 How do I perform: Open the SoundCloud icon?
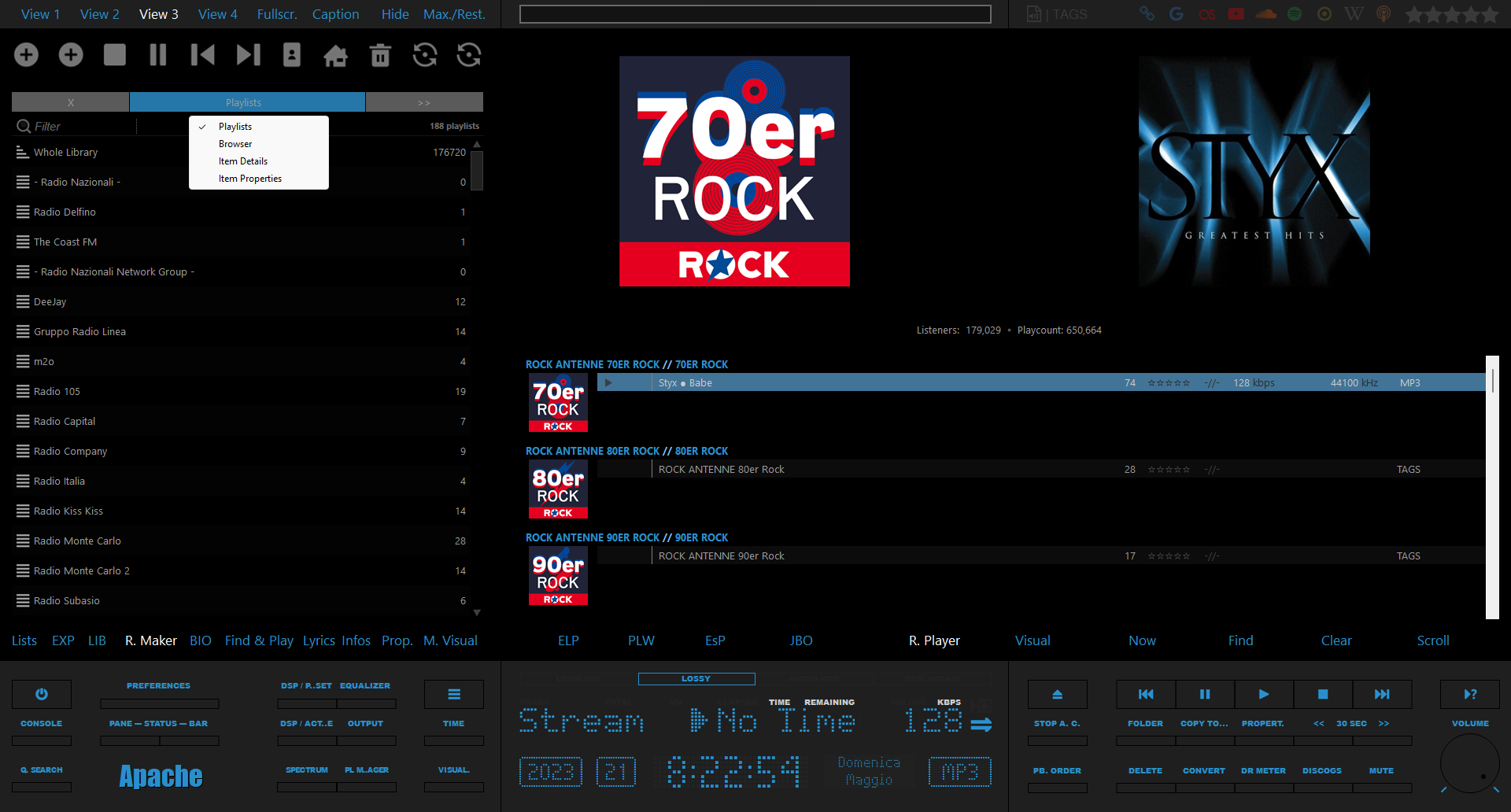point(1266,14)
